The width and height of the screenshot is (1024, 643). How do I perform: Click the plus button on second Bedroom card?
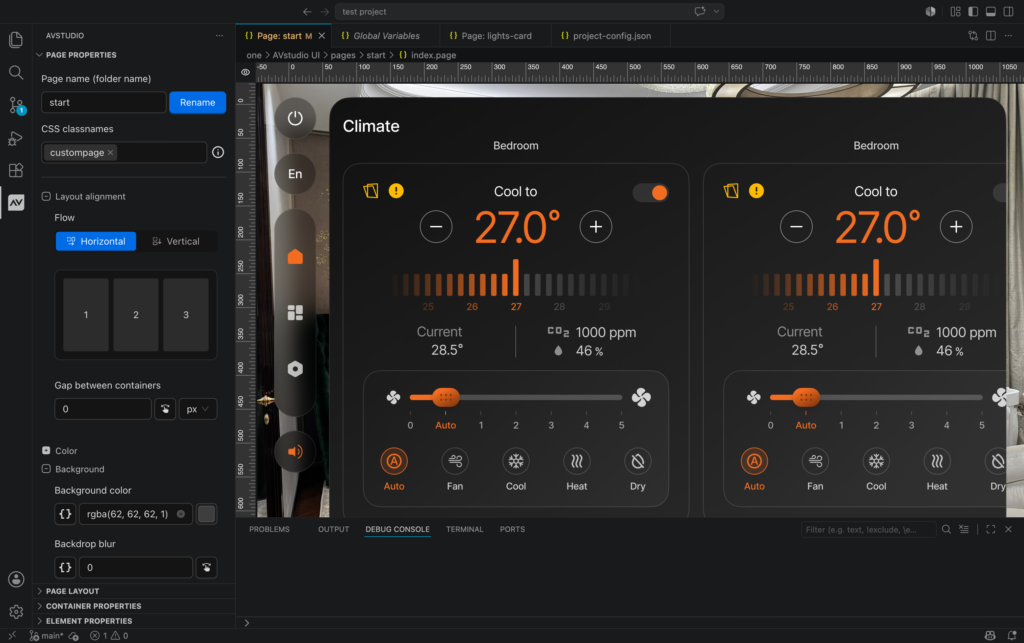pos(956,227)
